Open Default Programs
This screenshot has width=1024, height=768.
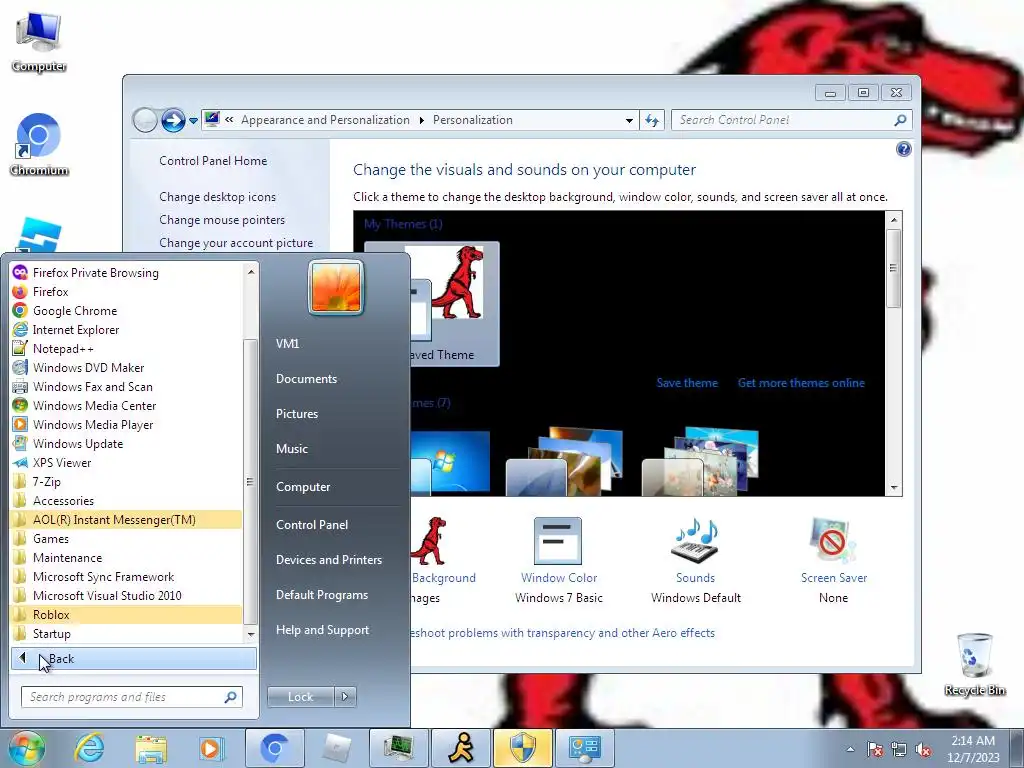click(322, 595)
